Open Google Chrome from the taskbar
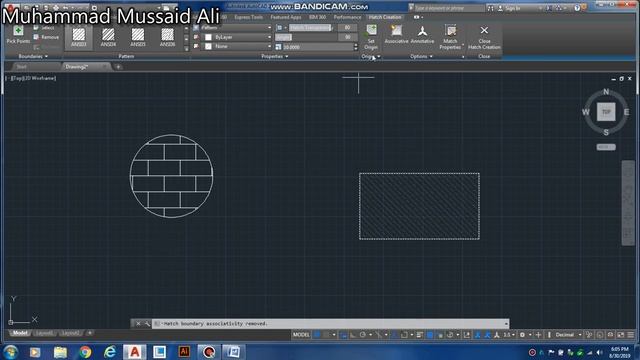This screenshot has height=360, width=640. coord(85,352)
